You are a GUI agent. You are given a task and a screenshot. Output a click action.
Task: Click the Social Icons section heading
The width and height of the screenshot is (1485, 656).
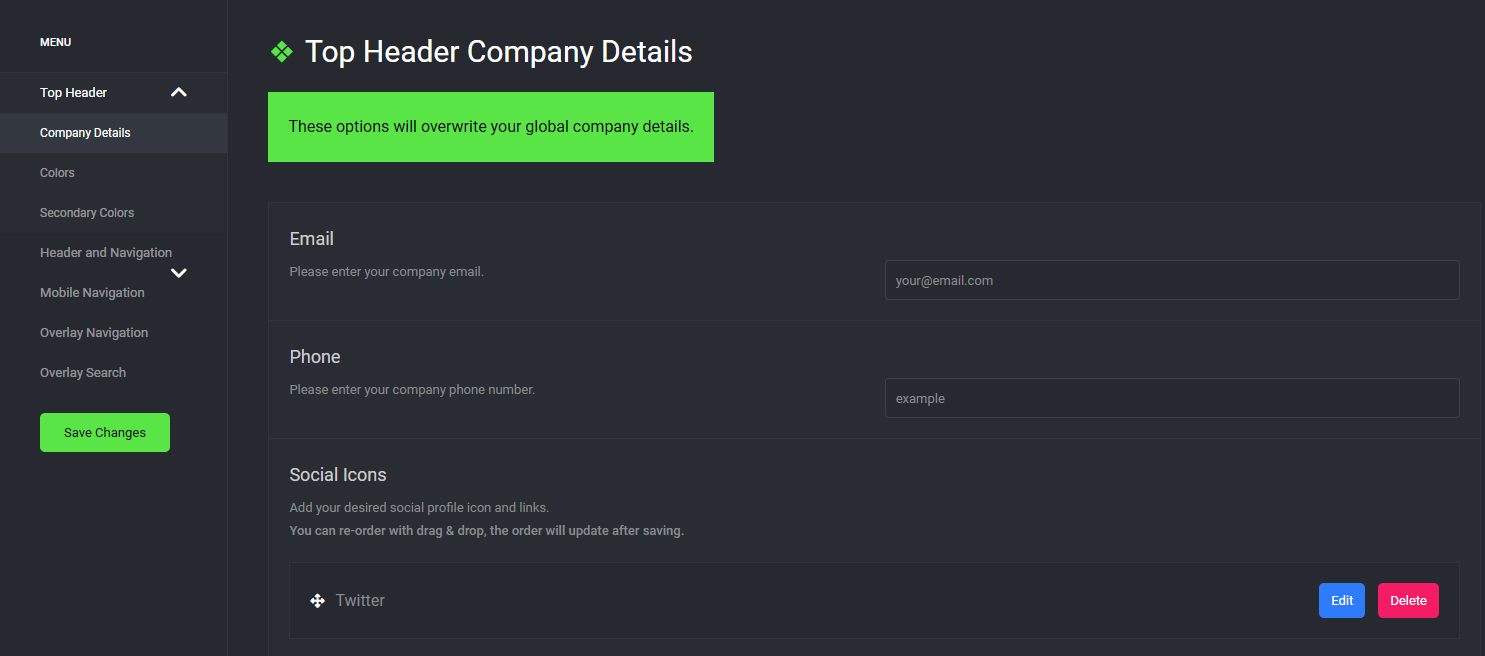pyautogui.click(x=337, y=474)
